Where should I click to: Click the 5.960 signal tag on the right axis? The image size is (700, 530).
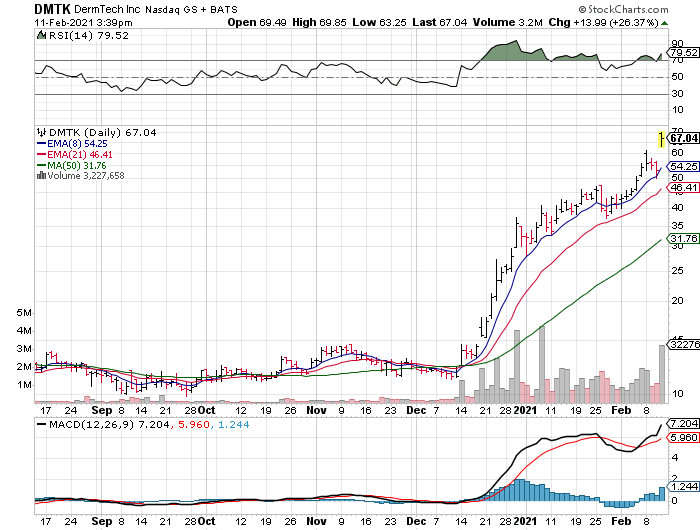(684, 438)
